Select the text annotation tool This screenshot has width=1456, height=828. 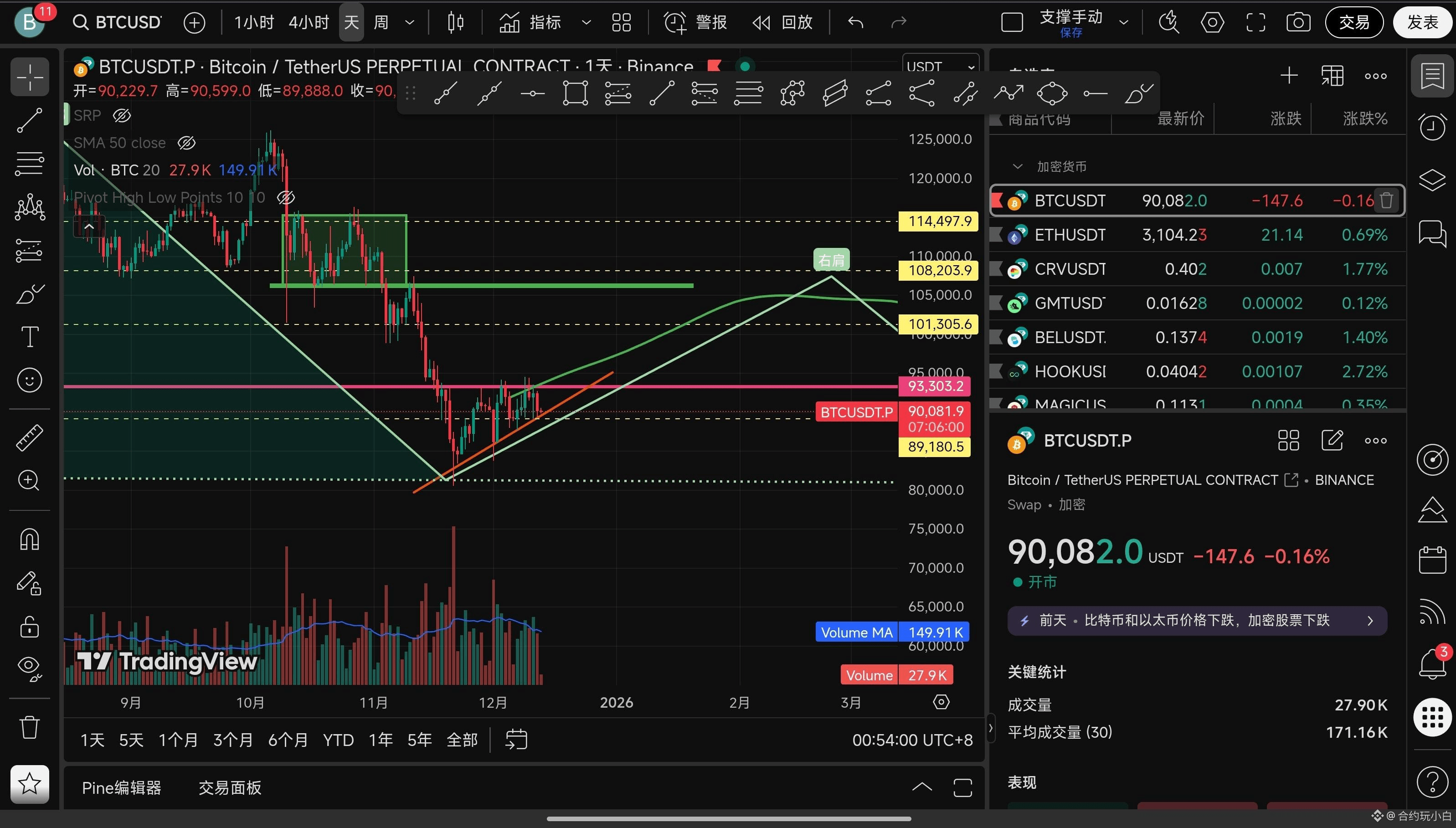pyautogui.click(x=30, y=337)
